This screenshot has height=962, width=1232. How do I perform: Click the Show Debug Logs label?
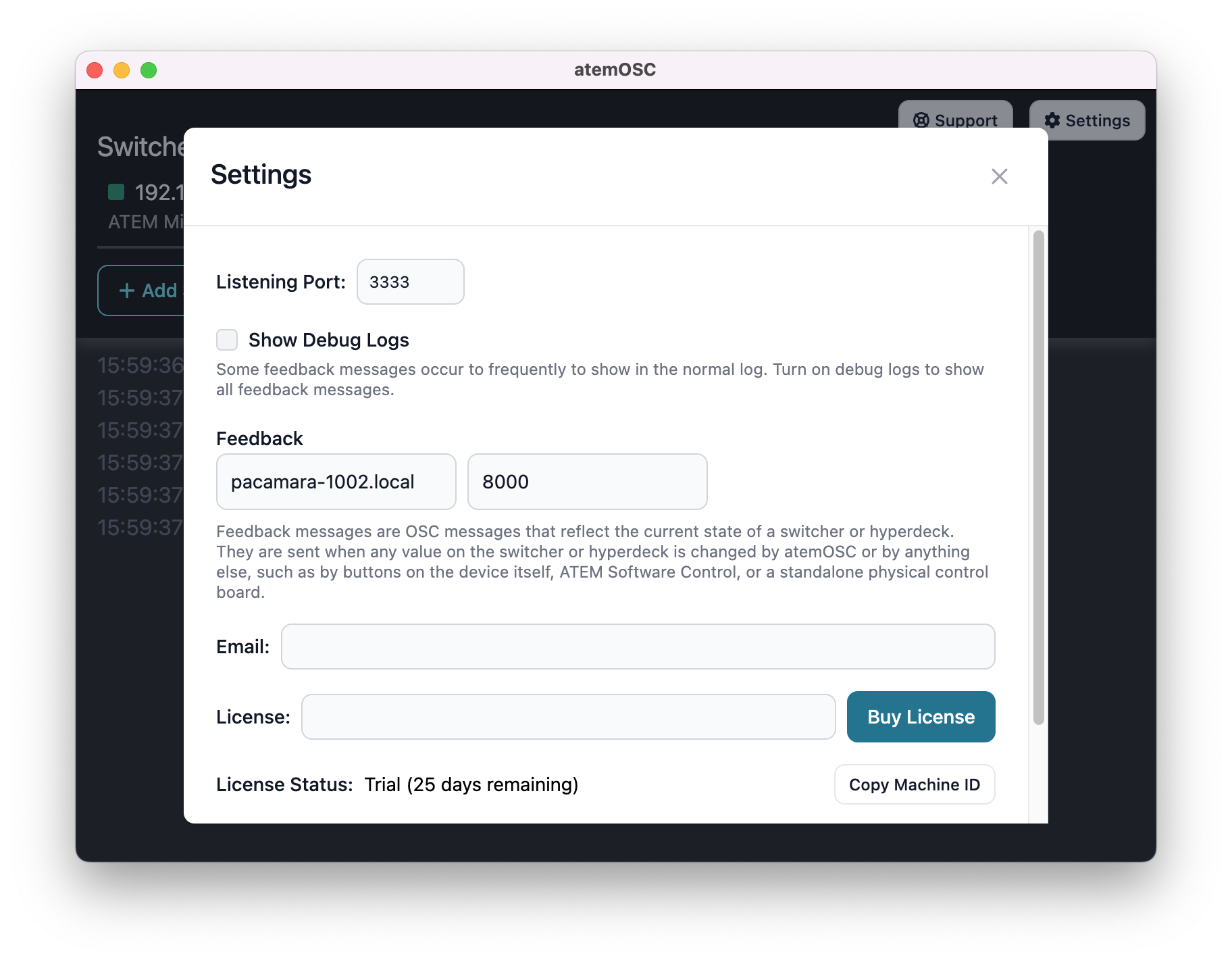(328, 340)
